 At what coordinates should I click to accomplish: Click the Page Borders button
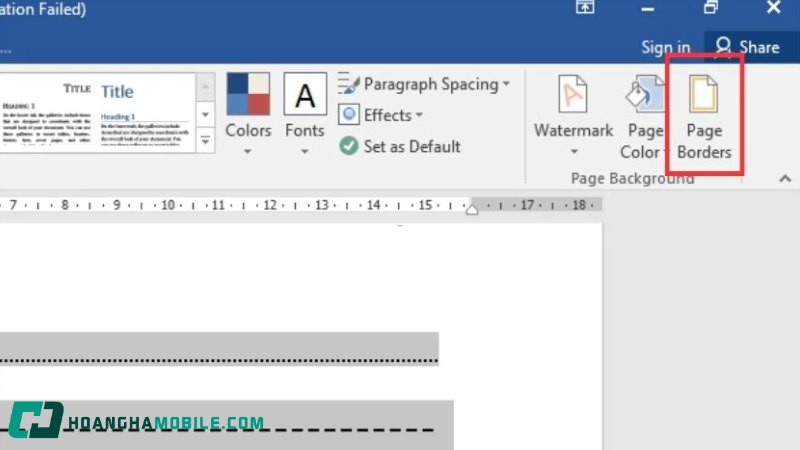coord(704,117)
